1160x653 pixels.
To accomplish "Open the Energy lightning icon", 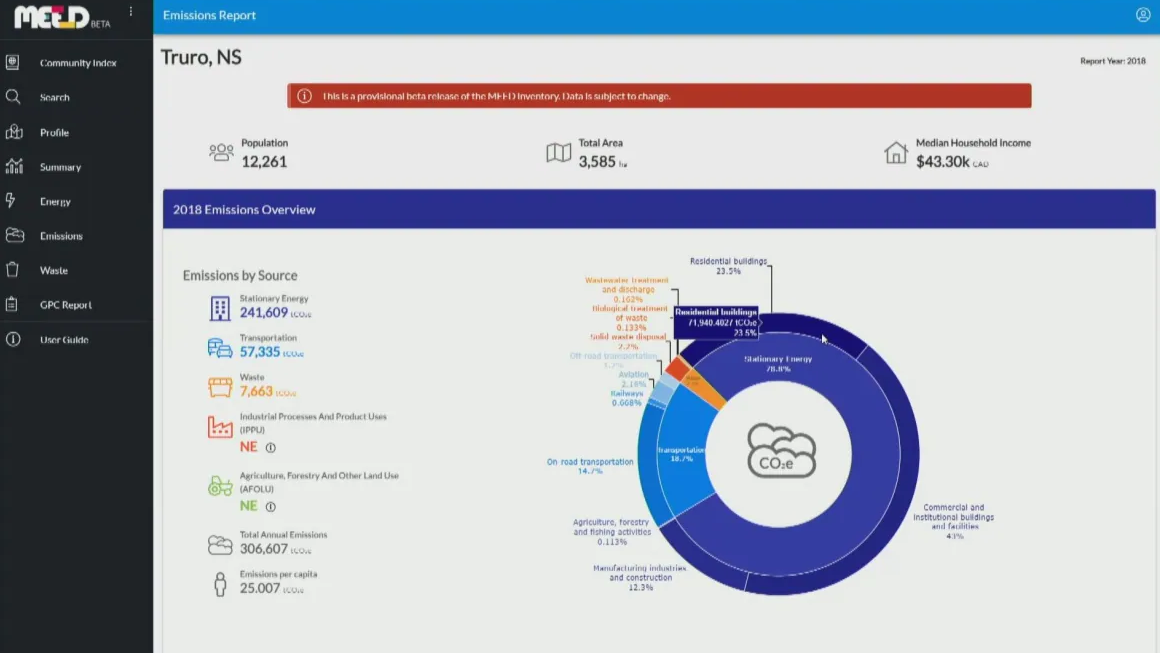I will click(11, 201).
